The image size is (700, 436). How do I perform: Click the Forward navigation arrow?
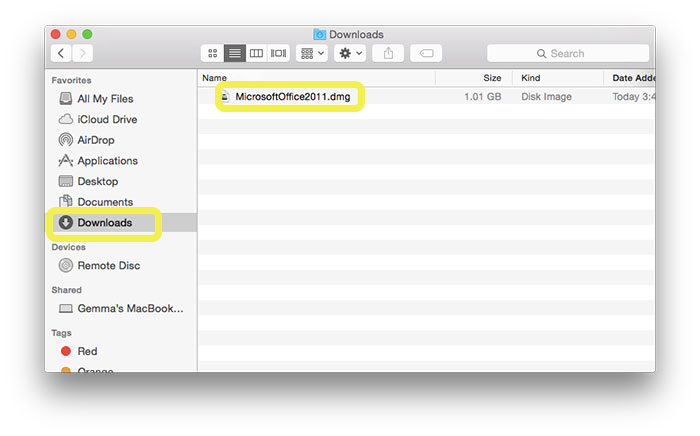(84, 53)
